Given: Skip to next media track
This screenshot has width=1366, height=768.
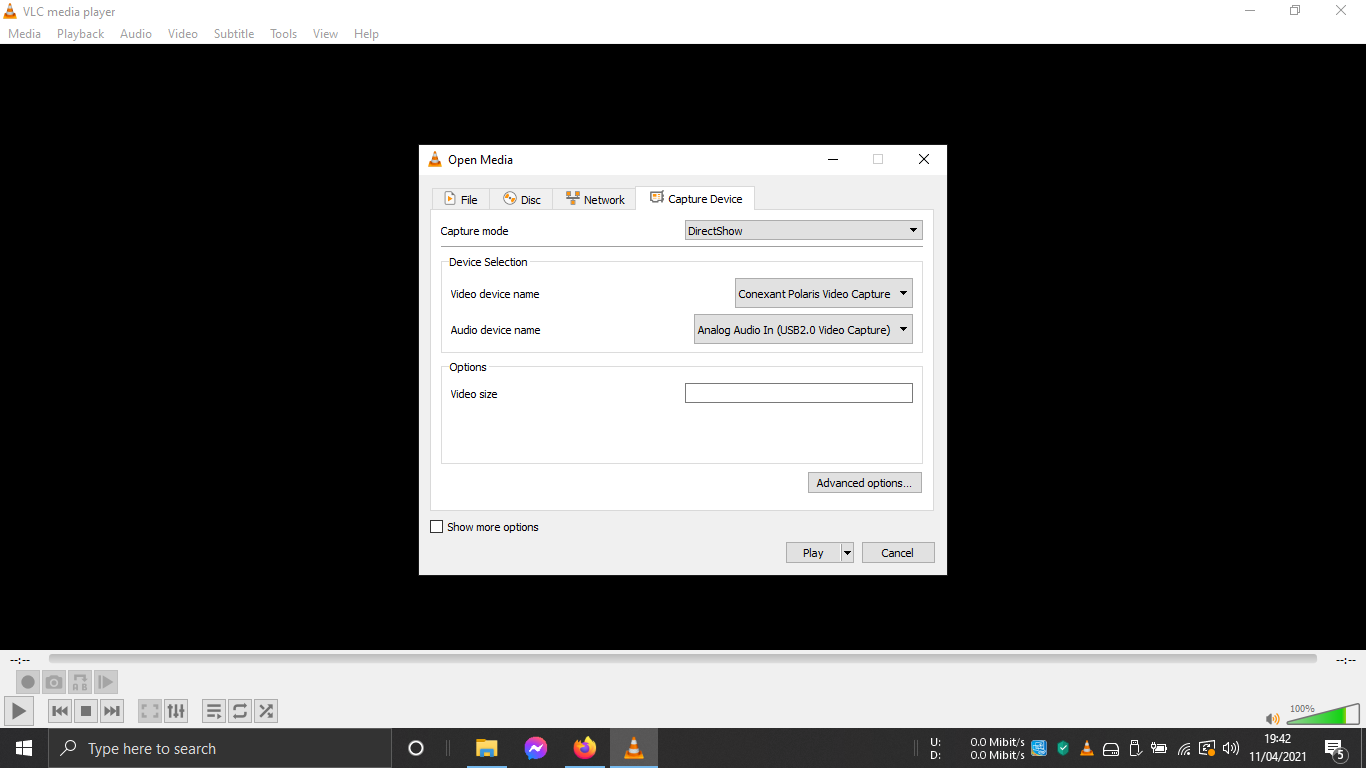Looking at the screenshot, I should (112, 711).
